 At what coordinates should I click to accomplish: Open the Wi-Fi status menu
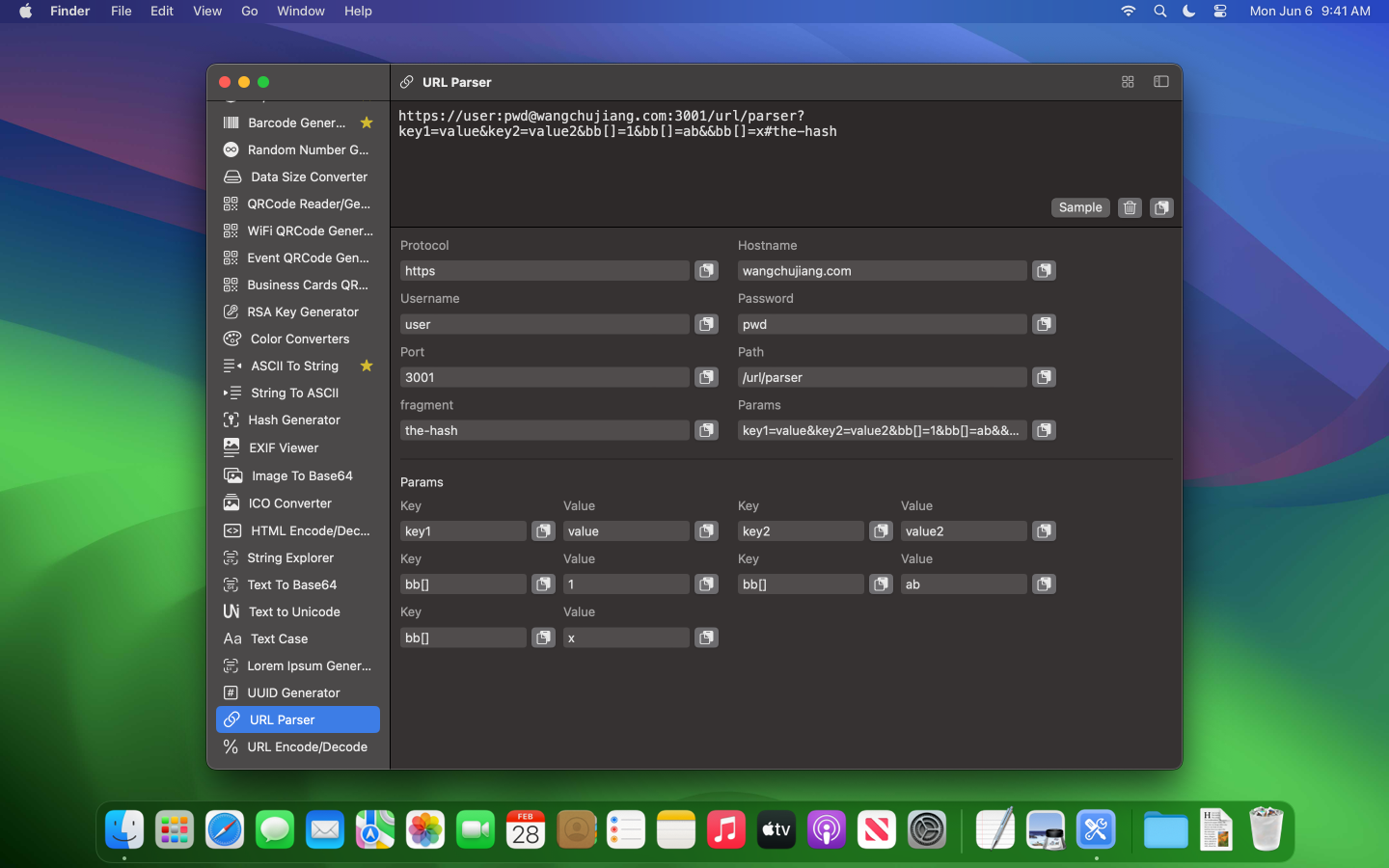1128,11
